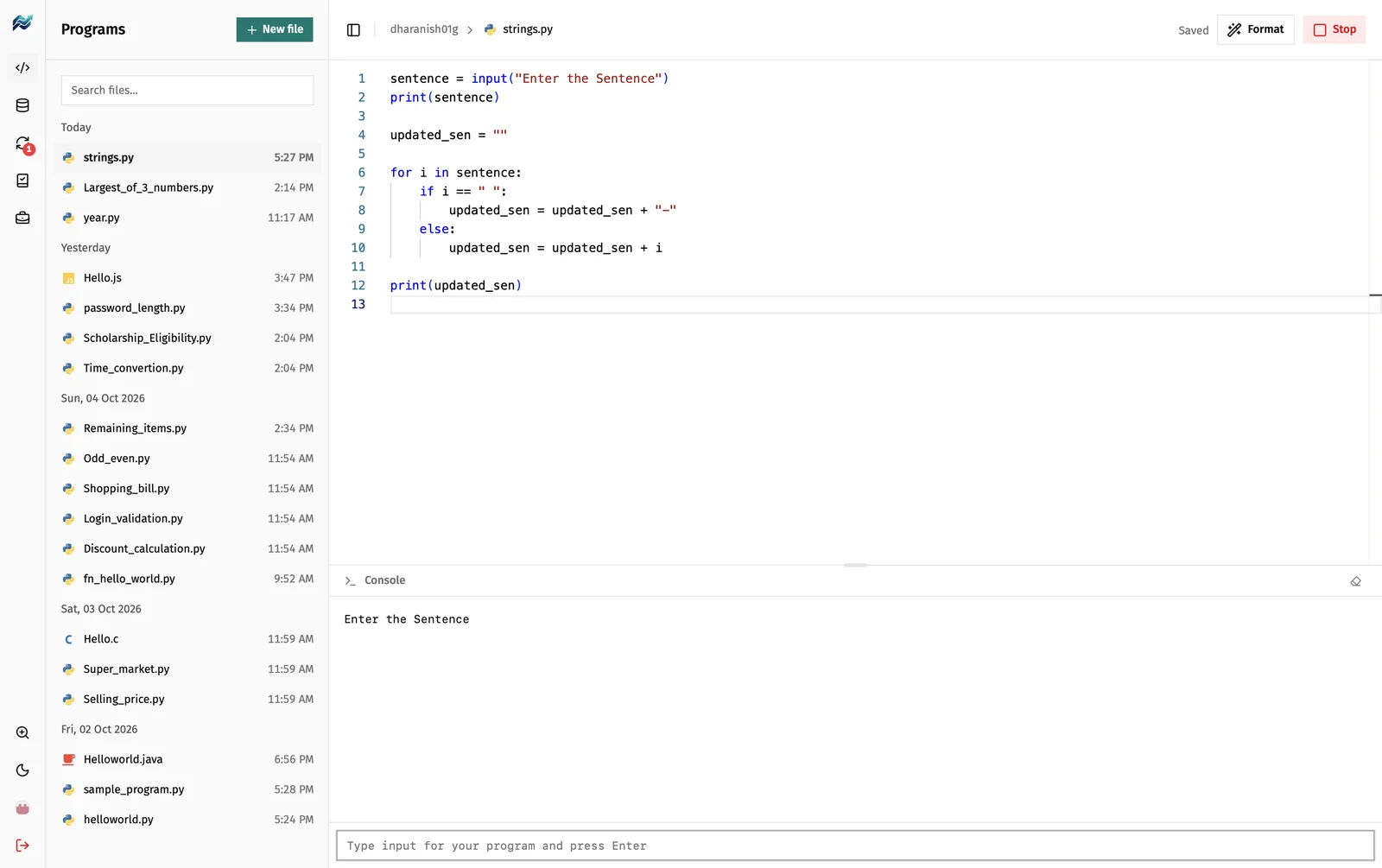Open the briefcase icon in sidebar
This screenshot has height=868, width=1382.
[x=22, y=219]
